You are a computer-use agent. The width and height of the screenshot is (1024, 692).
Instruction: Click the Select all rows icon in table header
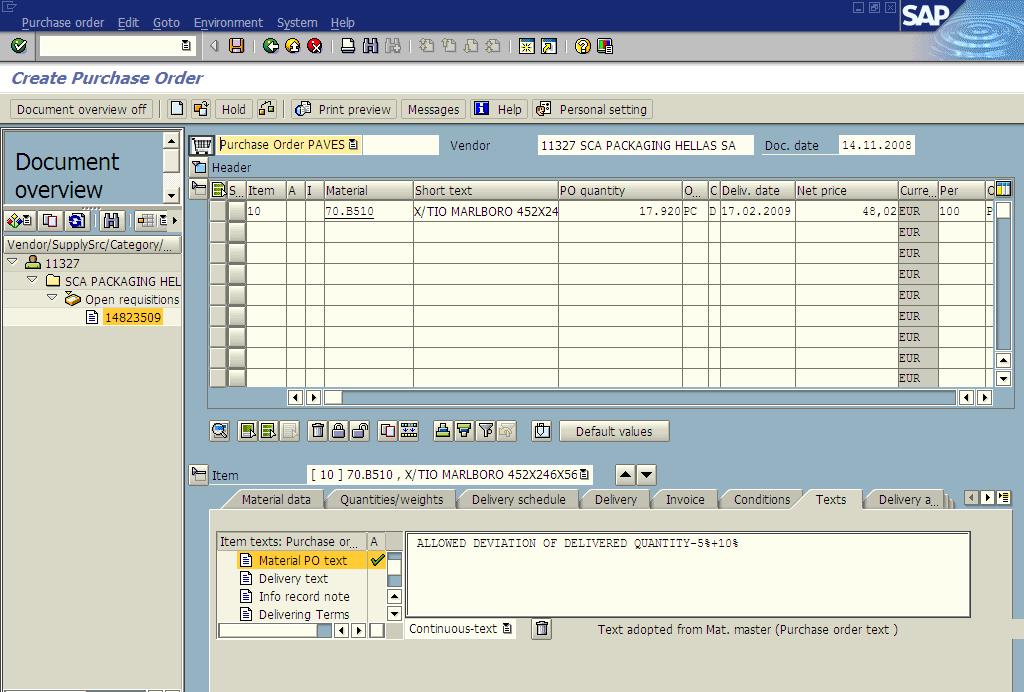(x=219, y=190)
